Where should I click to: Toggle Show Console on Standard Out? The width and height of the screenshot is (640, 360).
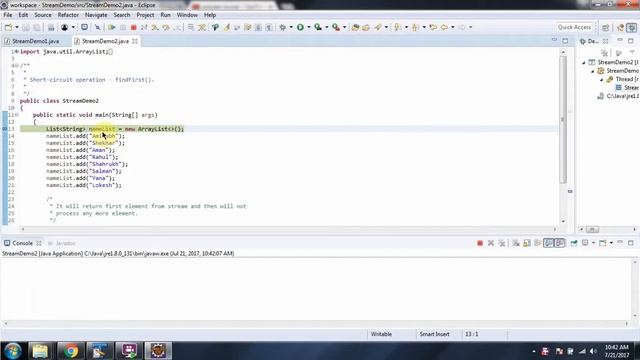(549, 243)
